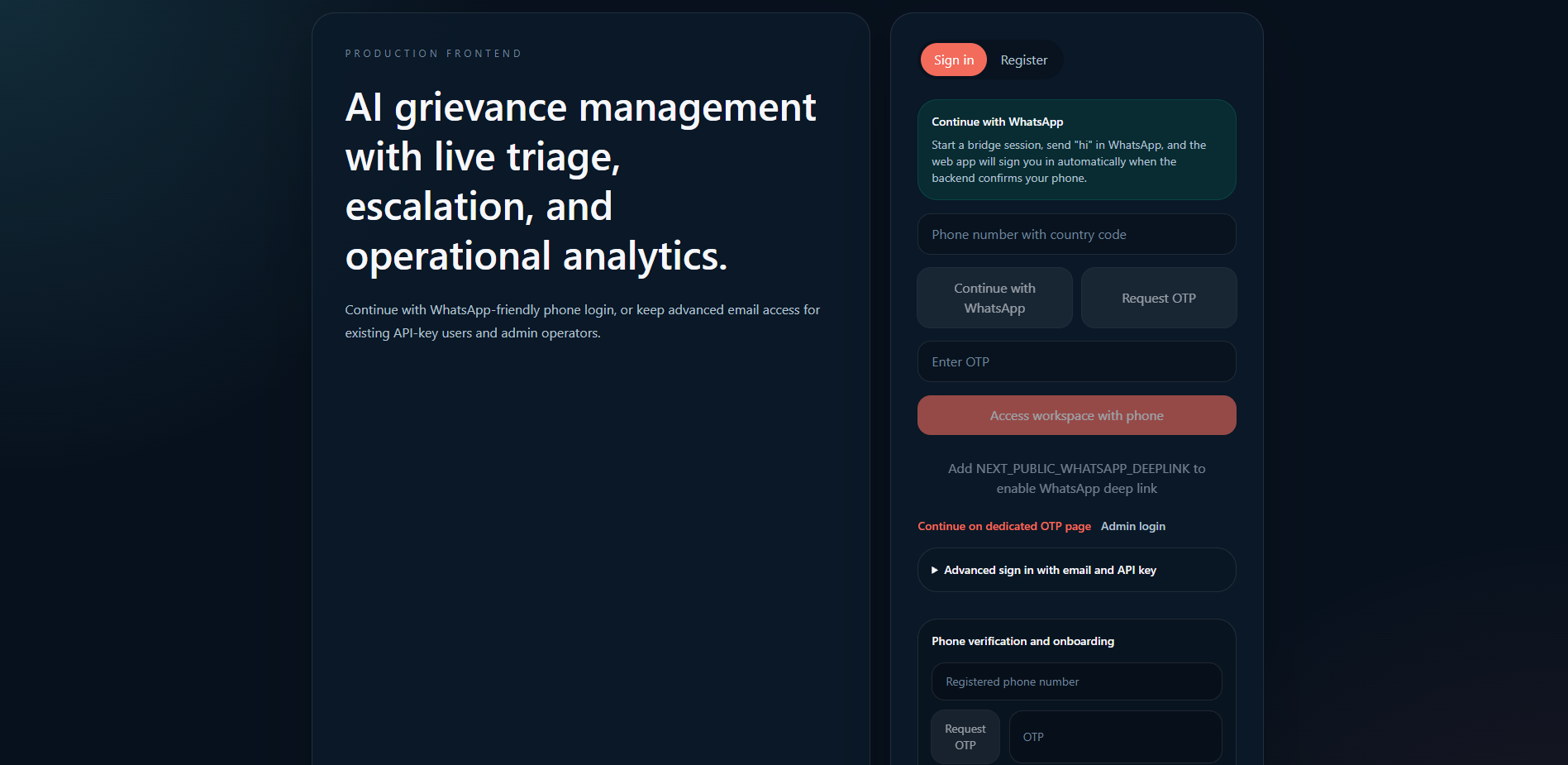Click the Continue with WhatsApp info card heading
The height and width of the screenshot is (765, 1568).
click(998, 122)
